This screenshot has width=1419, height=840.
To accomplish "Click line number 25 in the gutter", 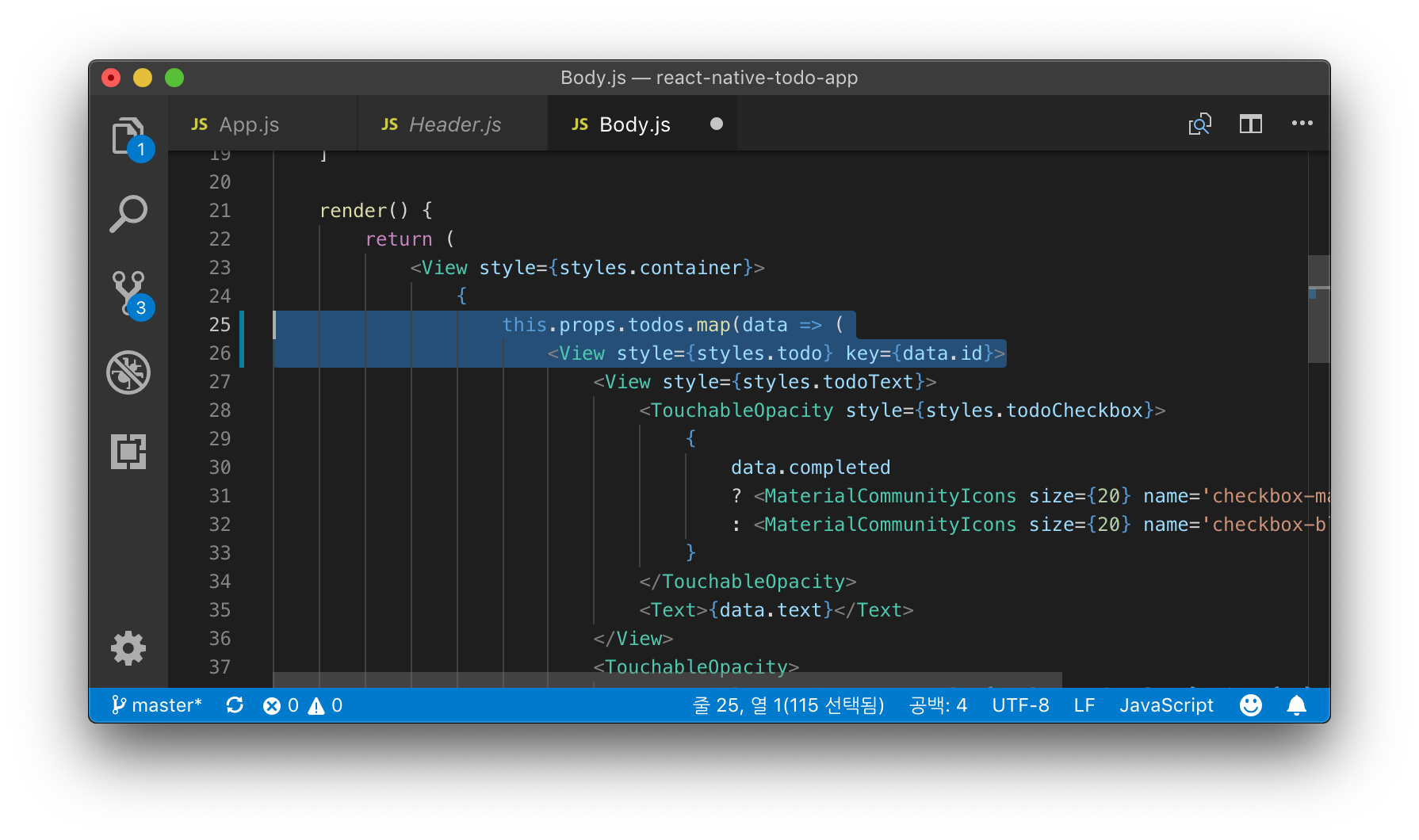I will (x=220, y=325).
